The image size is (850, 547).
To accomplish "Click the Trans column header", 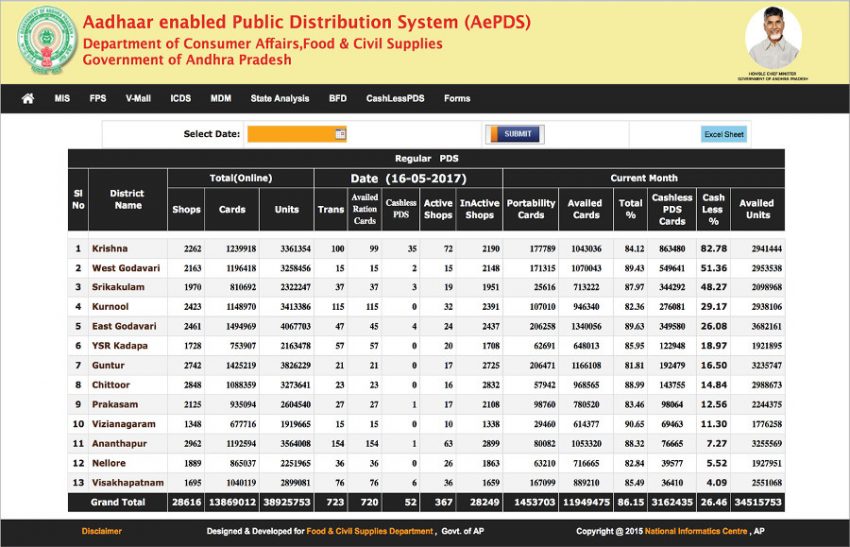I will click(x=331, y=209).
